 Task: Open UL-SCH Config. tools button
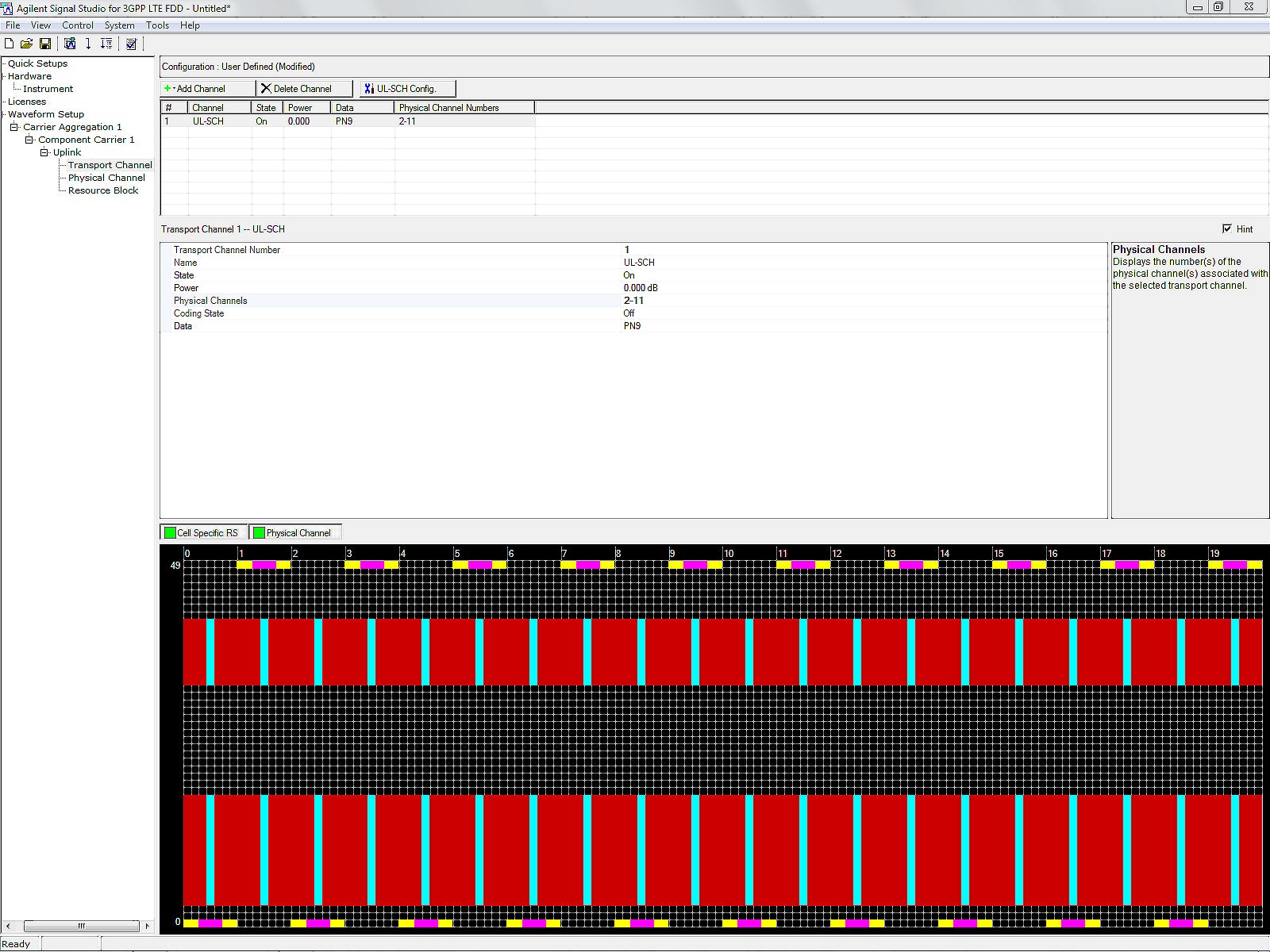[x=407, y=89]
